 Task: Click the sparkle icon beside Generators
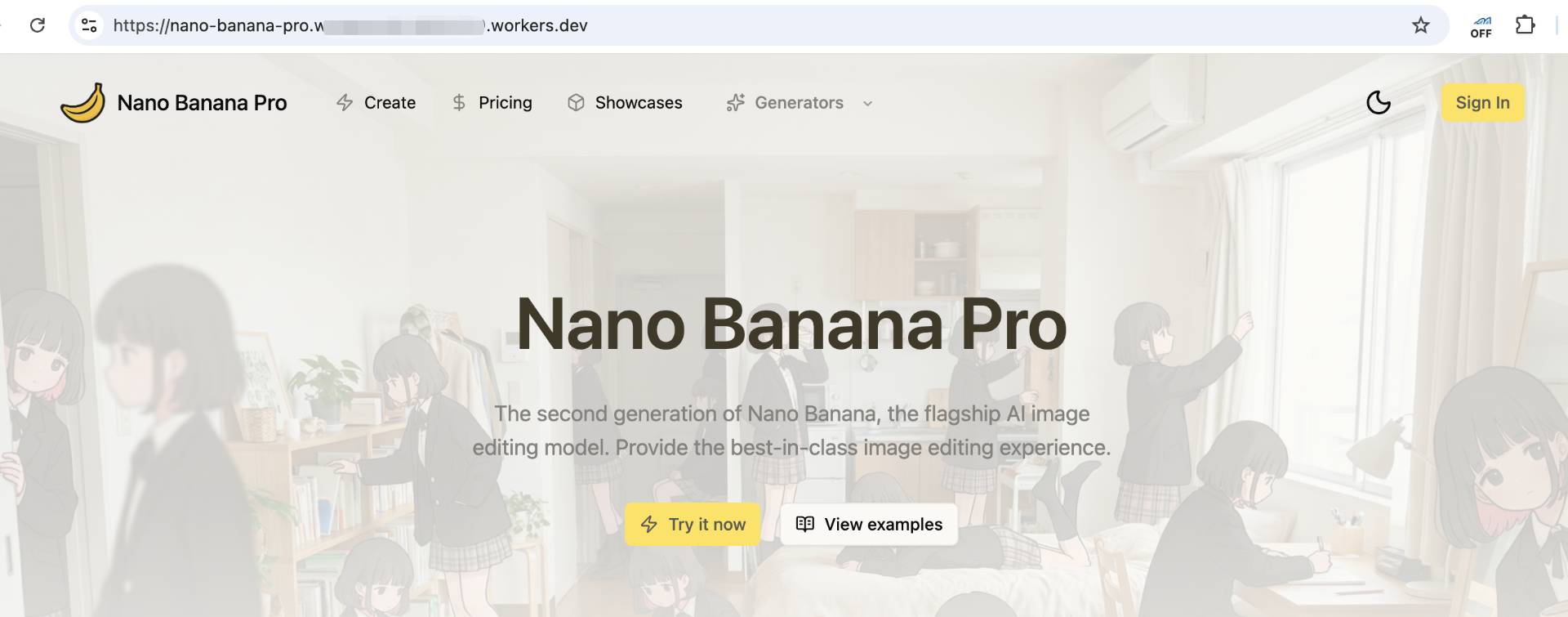point(735,103)
